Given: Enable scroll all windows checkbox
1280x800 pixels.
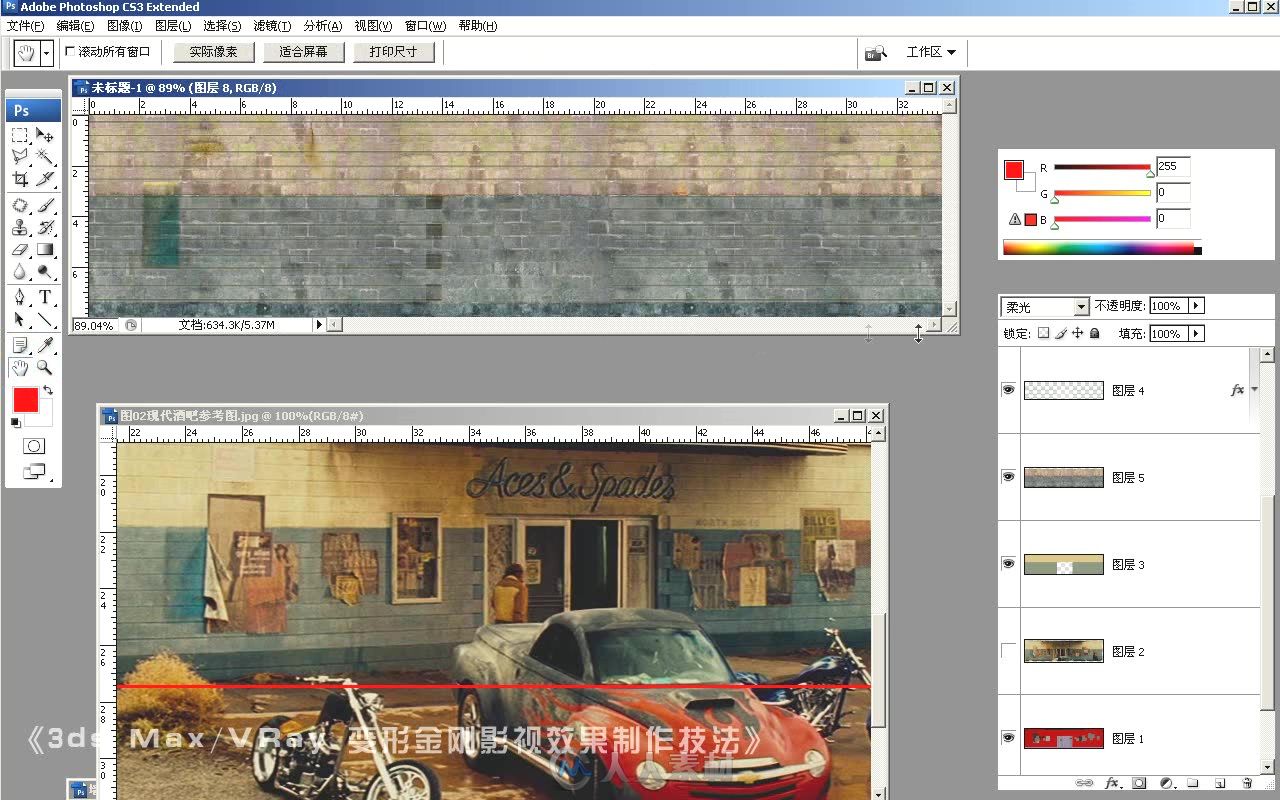Looking at the screenshot, I should [x=71, y=51].
